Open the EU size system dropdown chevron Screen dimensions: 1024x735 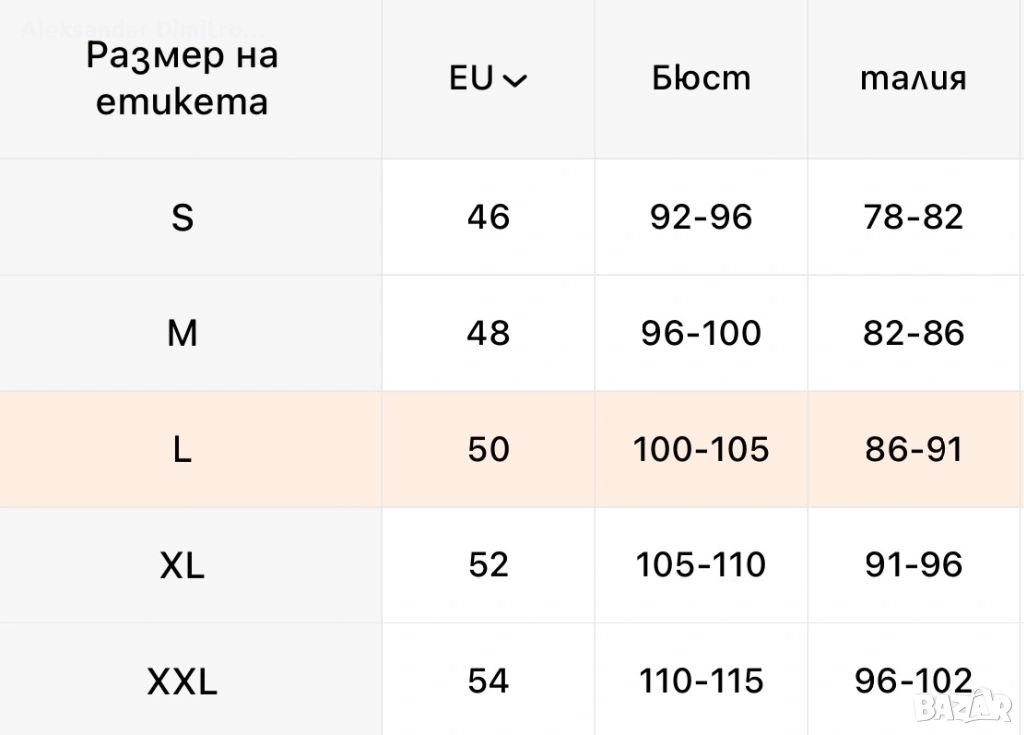click(x=516, y=81)
